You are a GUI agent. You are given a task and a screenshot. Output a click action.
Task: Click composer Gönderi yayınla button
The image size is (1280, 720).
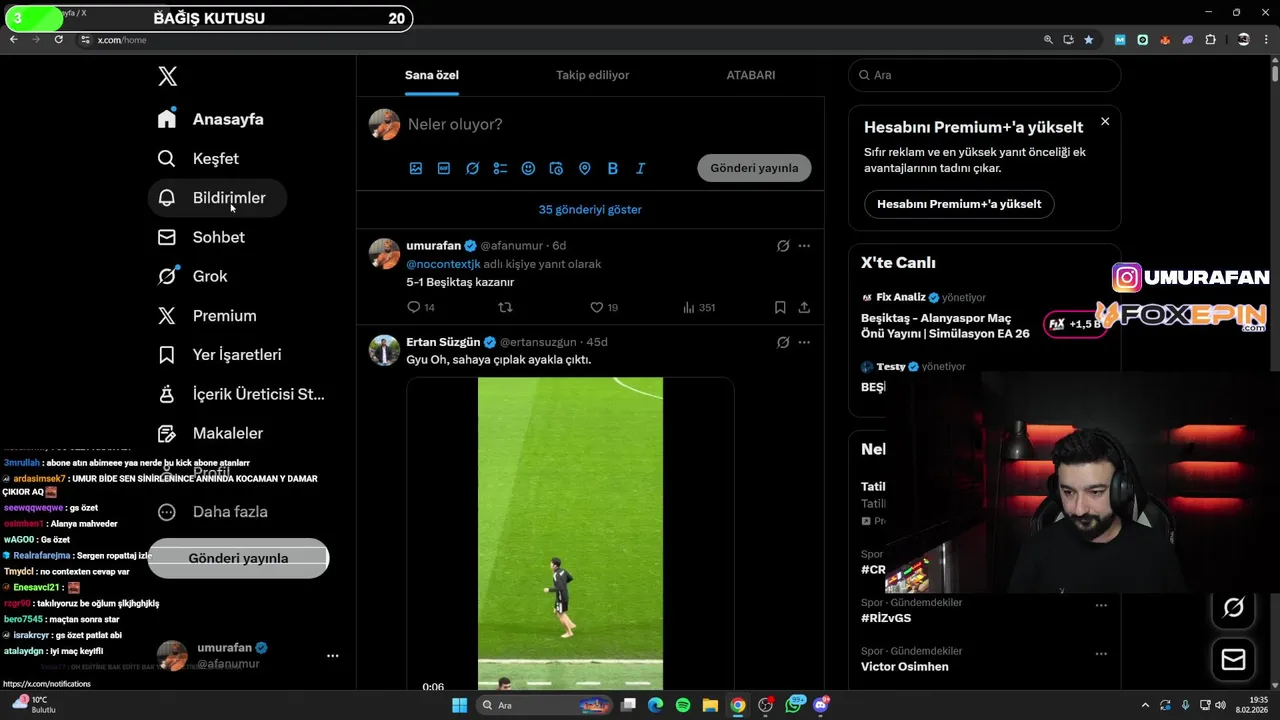(754, 168)
